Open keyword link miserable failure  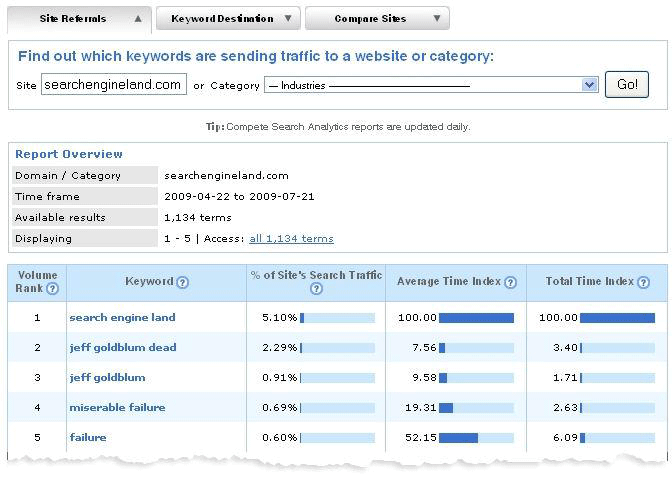117,407
